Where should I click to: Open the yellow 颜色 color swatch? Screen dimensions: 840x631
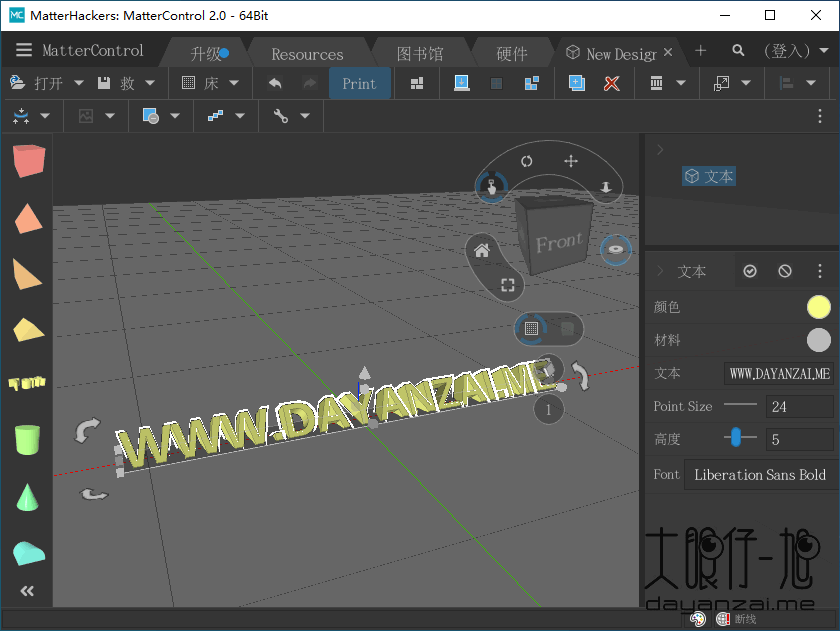(x=819, y=307)
